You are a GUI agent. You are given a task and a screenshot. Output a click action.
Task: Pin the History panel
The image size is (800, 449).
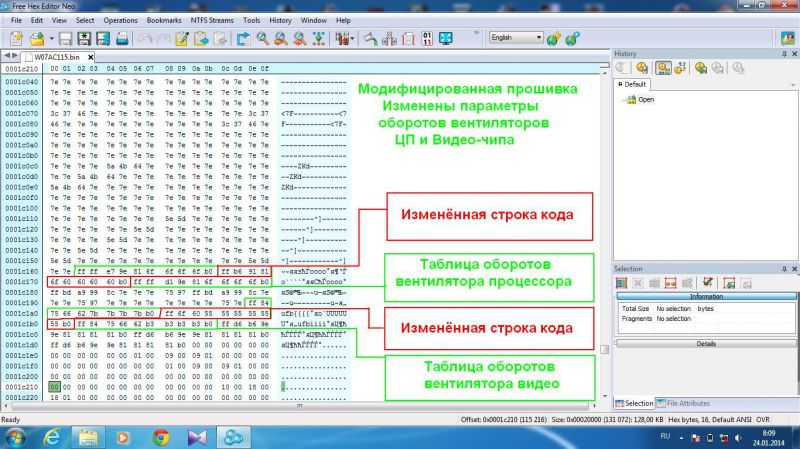pos(784,54)
